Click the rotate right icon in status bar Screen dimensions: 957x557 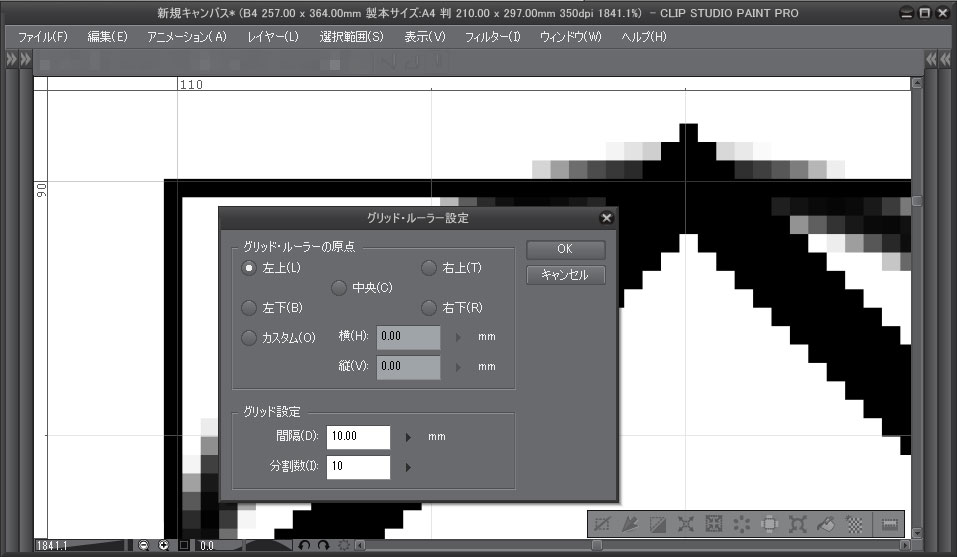click(324, 546)
